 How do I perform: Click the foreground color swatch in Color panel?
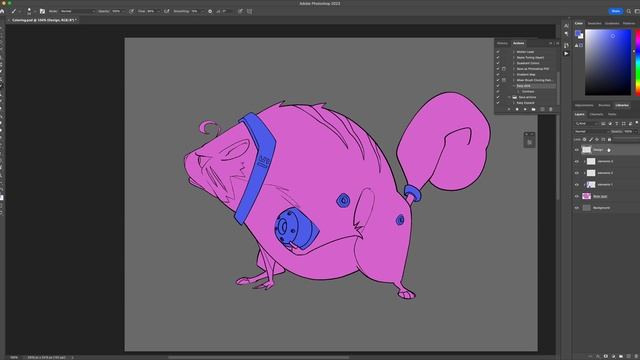[578, 33]
